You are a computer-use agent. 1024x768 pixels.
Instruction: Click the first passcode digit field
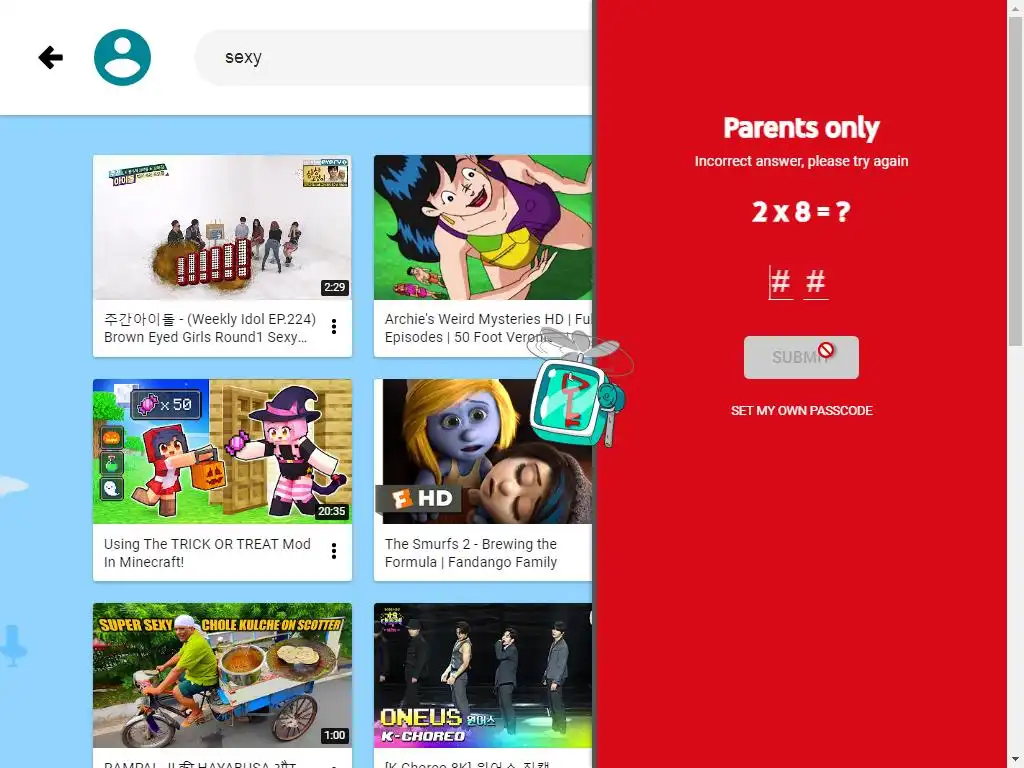click(780, 282)
